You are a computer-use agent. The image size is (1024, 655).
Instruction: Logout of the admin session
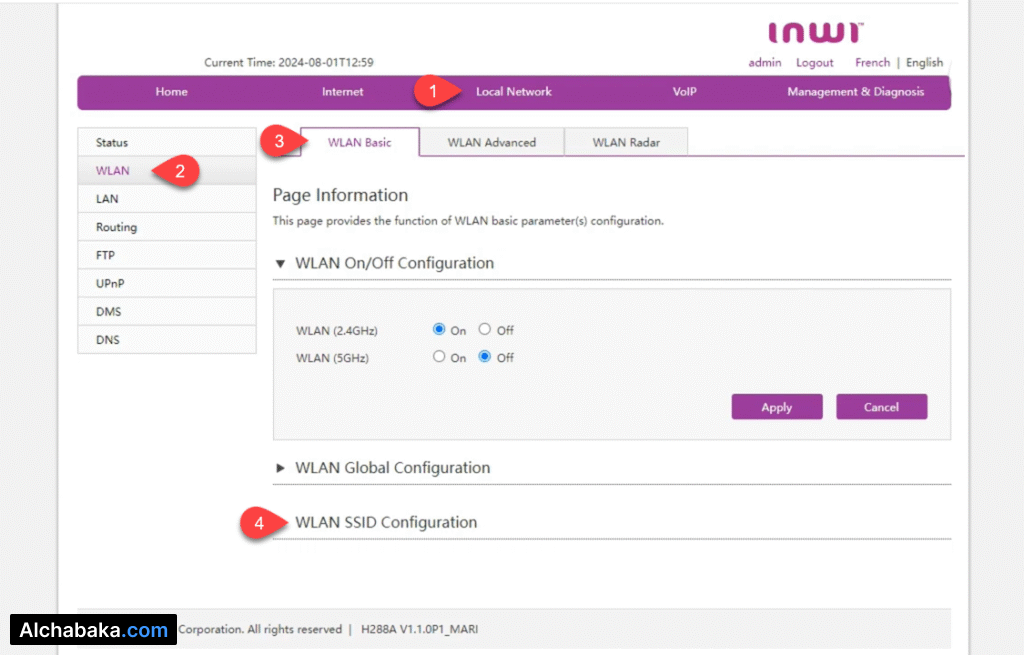(814, 62)
